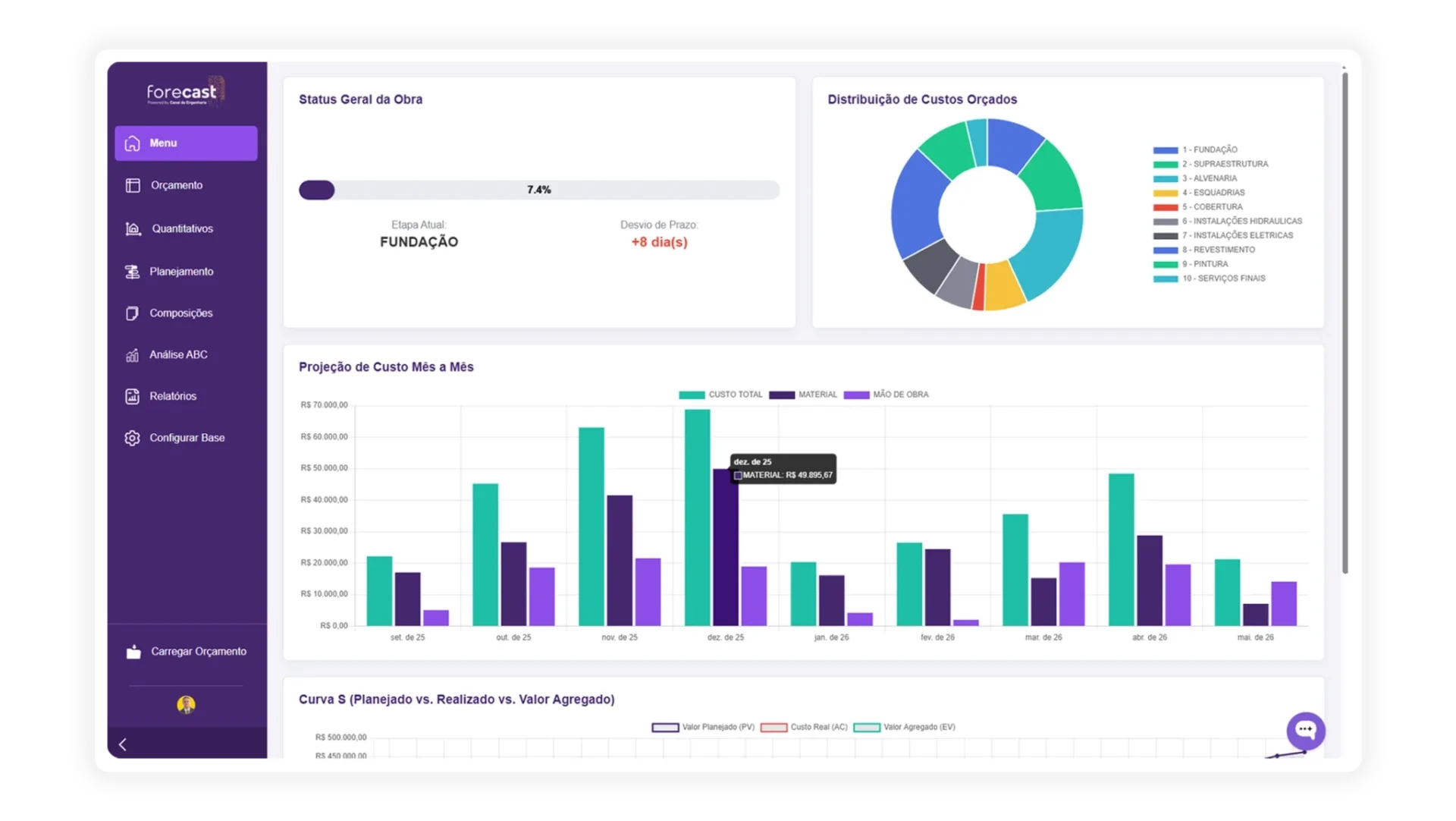1456x821 pixels.
Task: Click the Planejamento sidebar icon
Action: pyautogui.click(x=133, y=272)
